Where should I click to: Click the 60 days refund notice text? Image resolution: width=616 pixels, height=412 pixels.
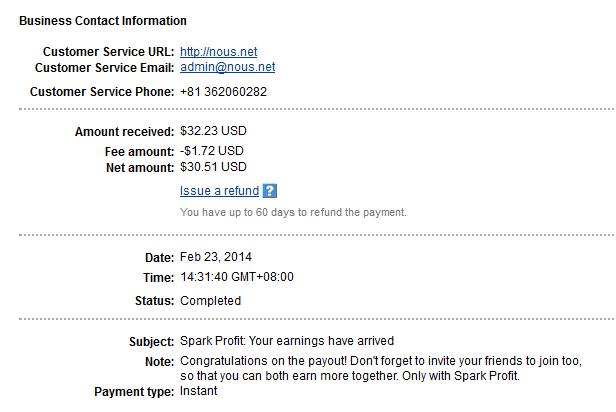coord(293,212)
